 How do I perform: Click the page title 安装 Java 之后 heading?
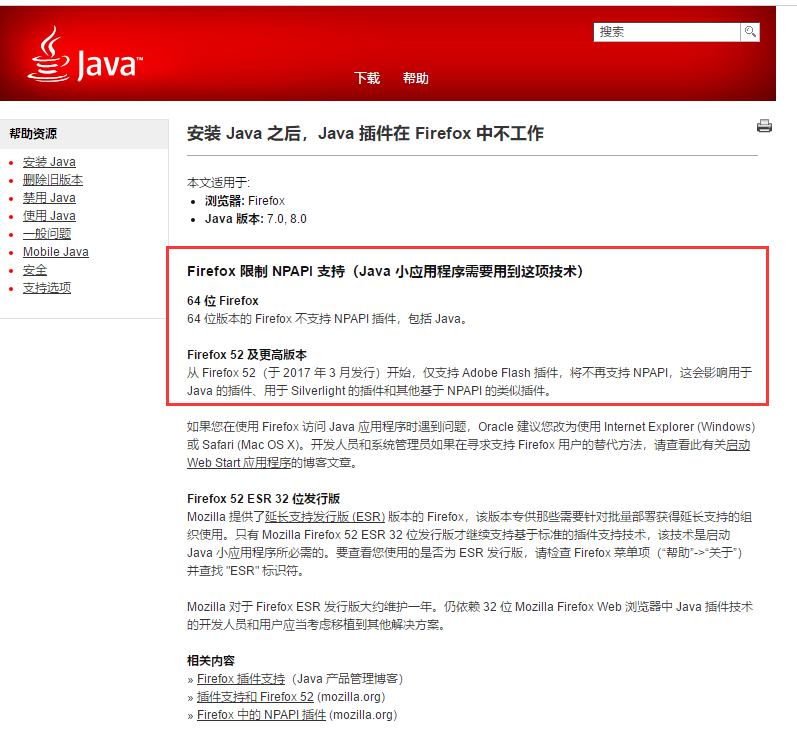[x=365, y=133]
